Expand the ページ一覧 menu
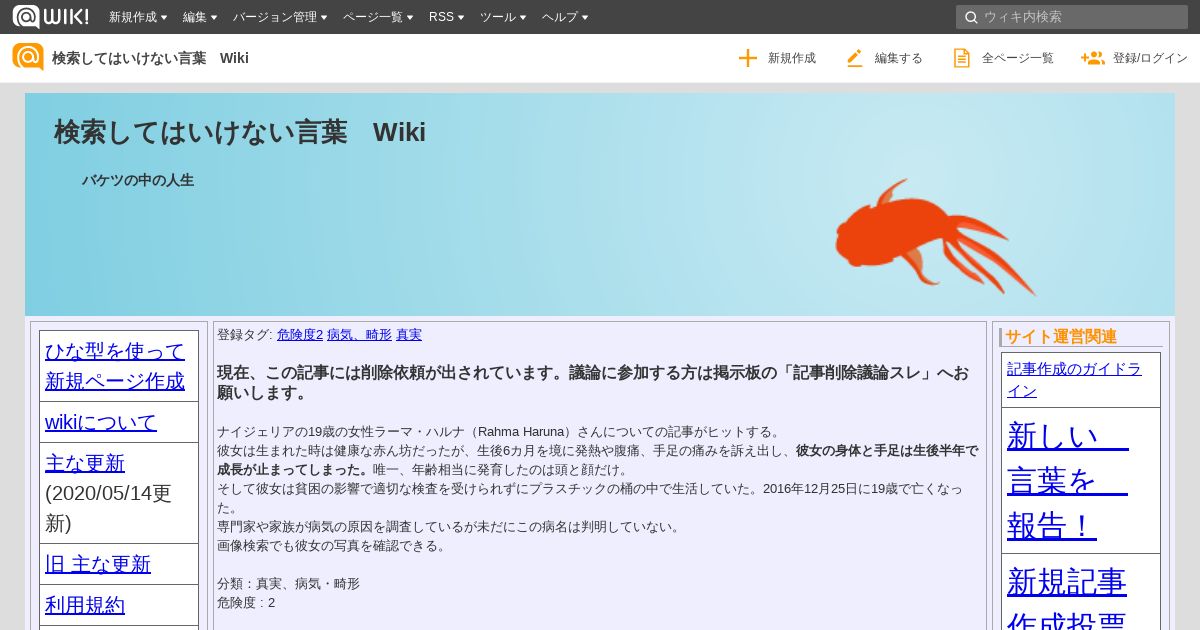Viewport: 1200px width, 630px height. click(x=378, y=17)
